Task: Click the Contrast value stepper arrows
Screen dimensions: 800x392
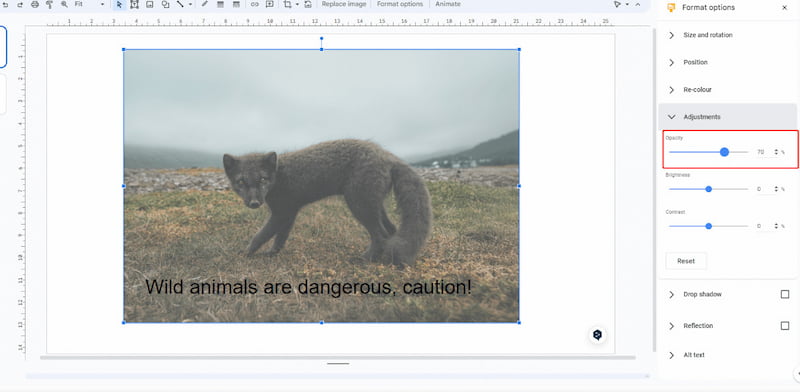Action: click(x=776, y=226)
